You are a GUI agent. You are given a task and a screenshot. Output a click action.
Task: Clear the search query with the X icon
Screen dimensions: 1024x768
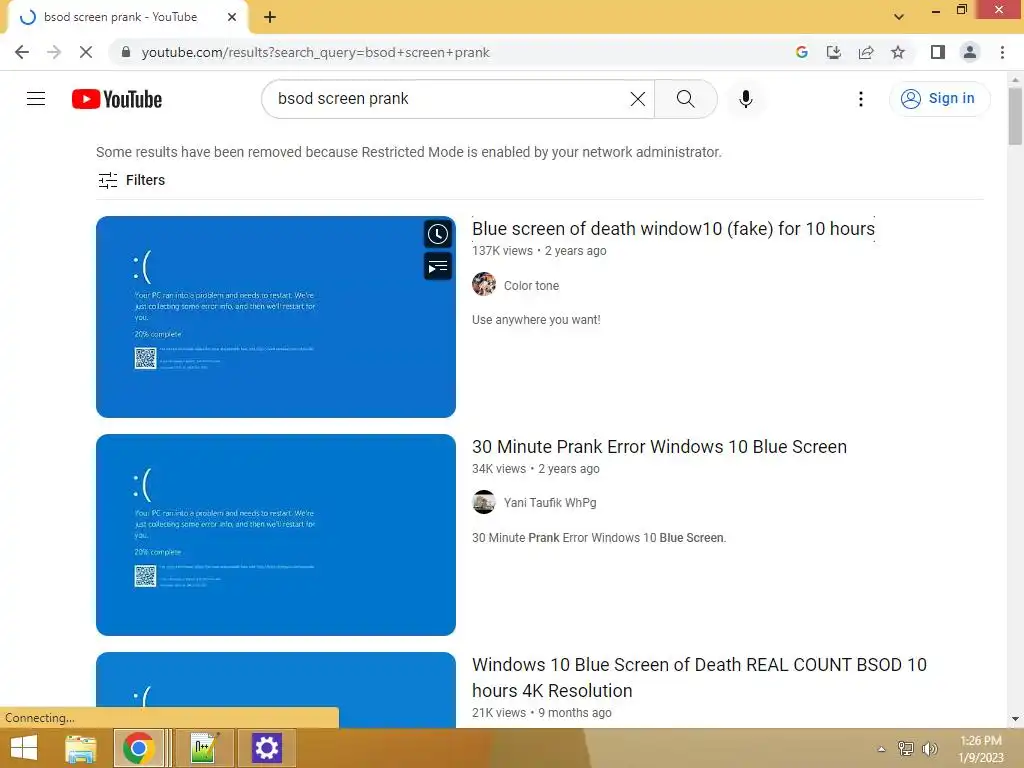click(637, 99)
